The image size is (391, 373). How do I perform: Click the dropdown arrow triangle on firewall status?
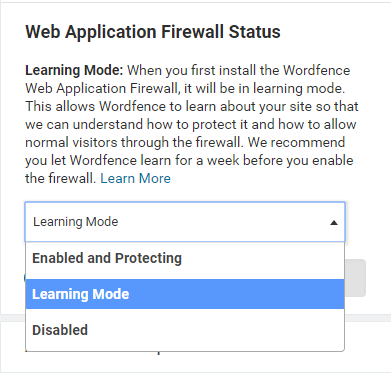(x=334, y=223)
